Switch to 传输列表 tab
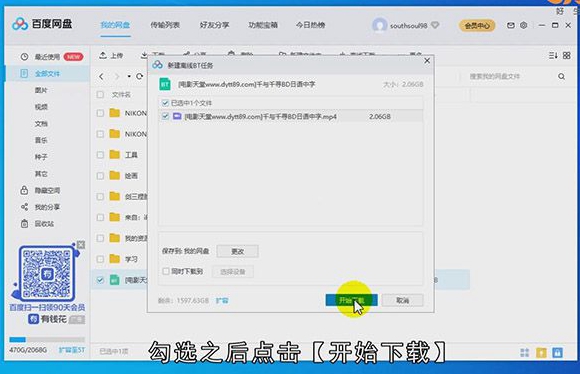 pyautogui.click(x=165, y=25)
